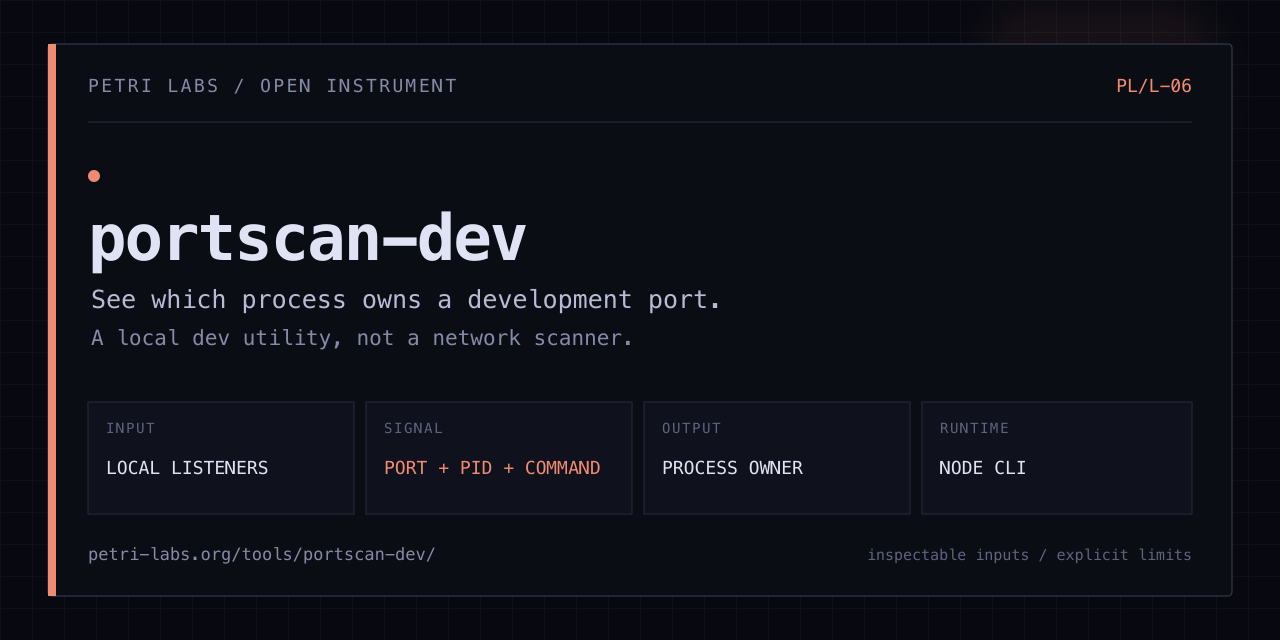Click the PORT + PID + COMMAND value
Screen dimensions: 1280x640
click(x=492, y=468)
